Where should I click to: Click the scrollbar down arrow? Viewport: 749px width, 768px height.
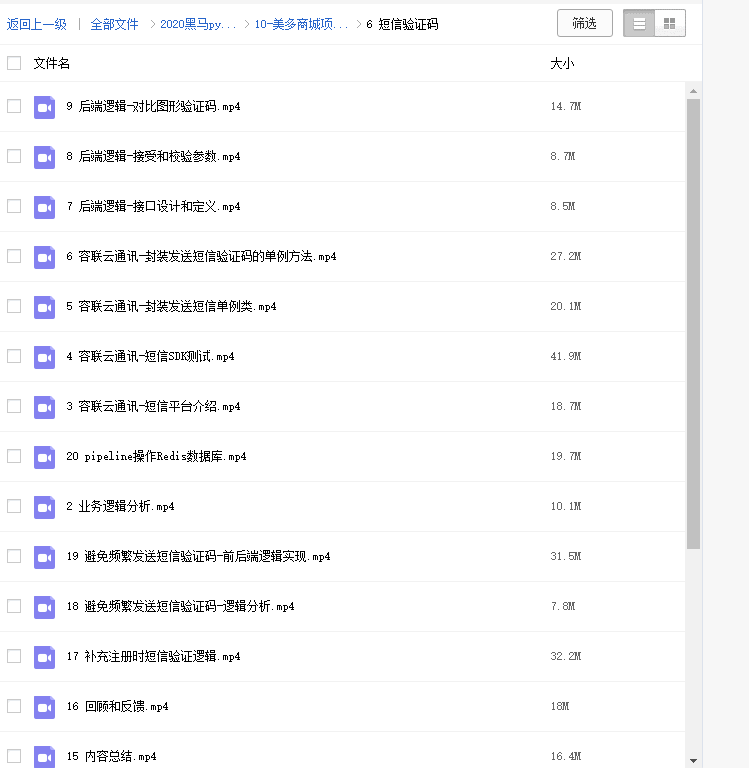[x=693, y=761]
